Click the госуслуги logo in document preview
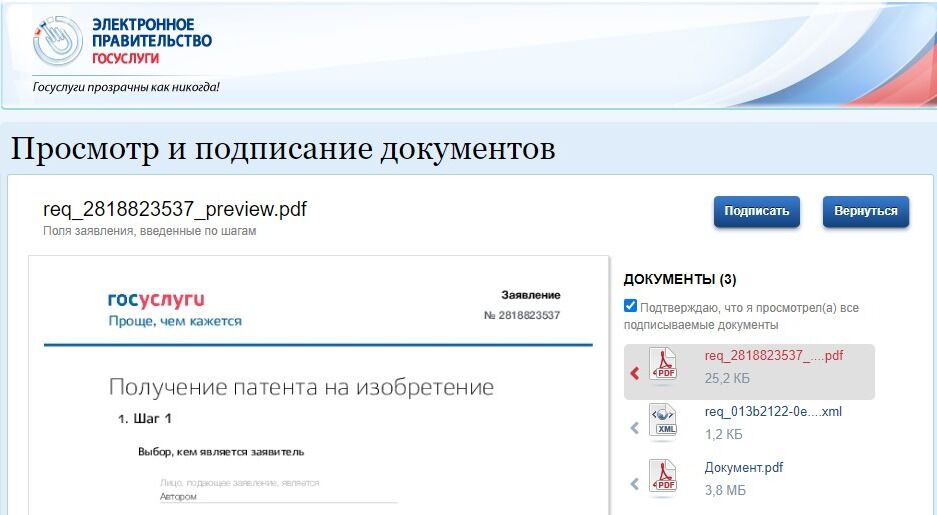This screenshot has width=937, height=515. coord(156,299)
